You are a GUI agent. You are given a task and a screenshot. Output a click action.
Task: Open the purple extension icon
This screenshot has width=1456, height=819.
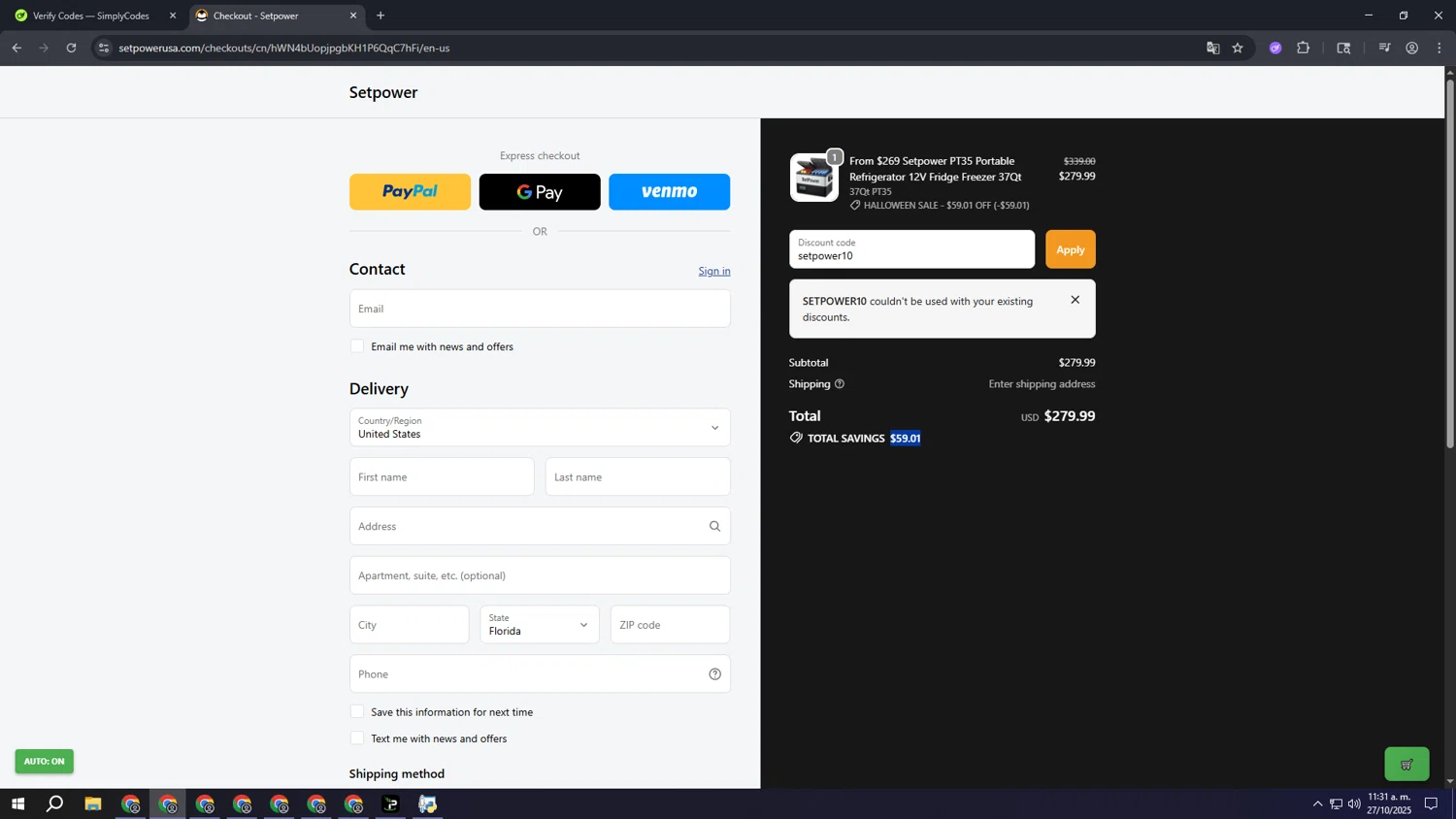(x=1275, y=48)
